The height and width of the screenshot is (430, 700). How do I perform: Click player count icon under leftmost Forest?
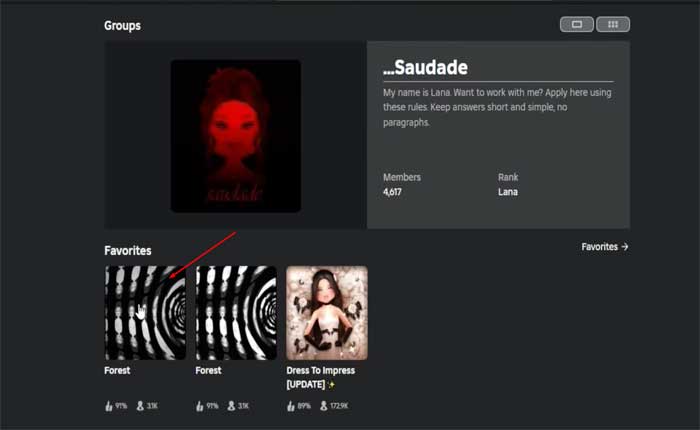coord(140,406)
